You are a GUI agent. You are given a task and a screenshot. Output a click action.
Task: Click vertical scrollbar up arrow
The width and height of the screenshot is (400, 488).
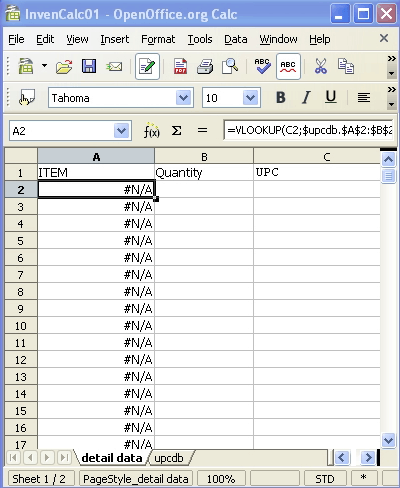click(x=388, y=159)
